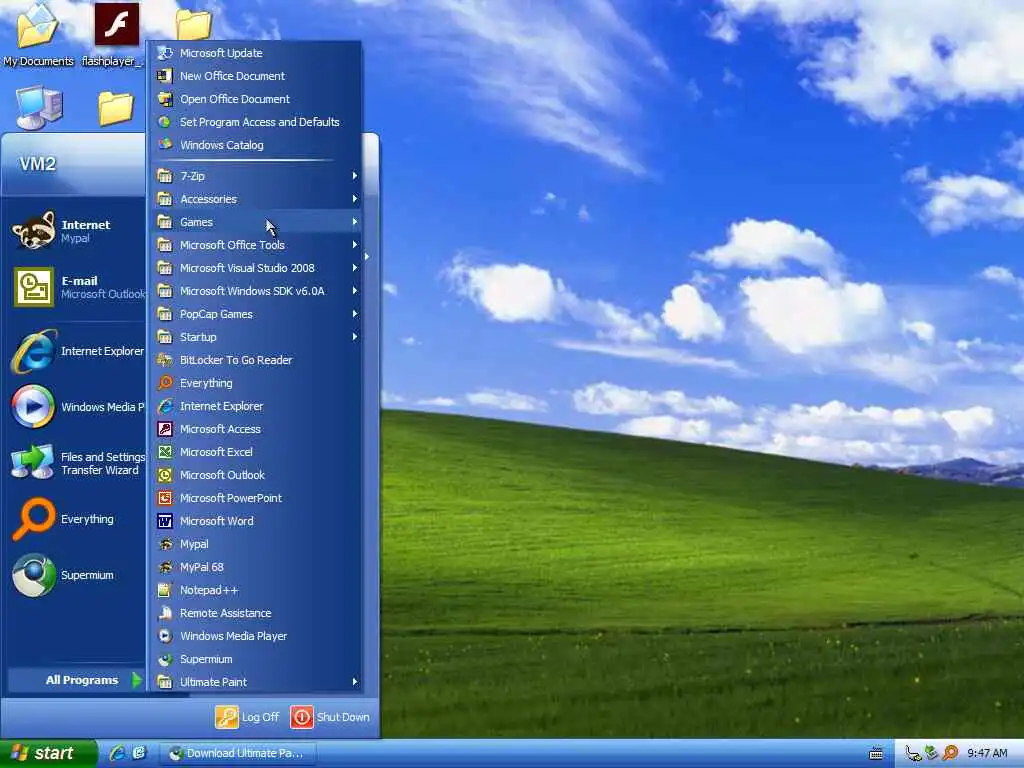
Task: Open the Internet Mypal pinned item
Action: pos(75,231)
